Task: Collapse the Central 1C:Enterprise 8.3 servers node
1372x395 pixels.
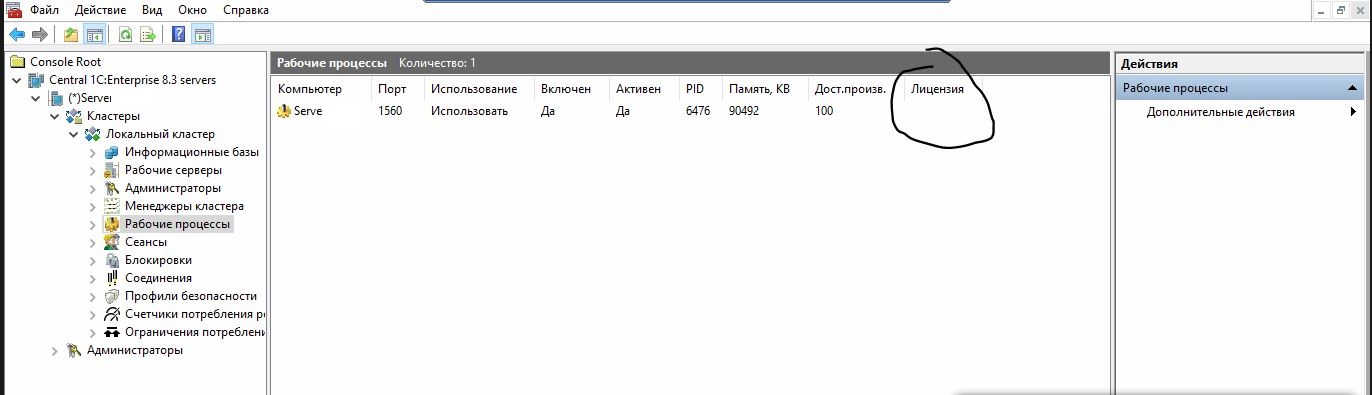Action: (17, 80)
